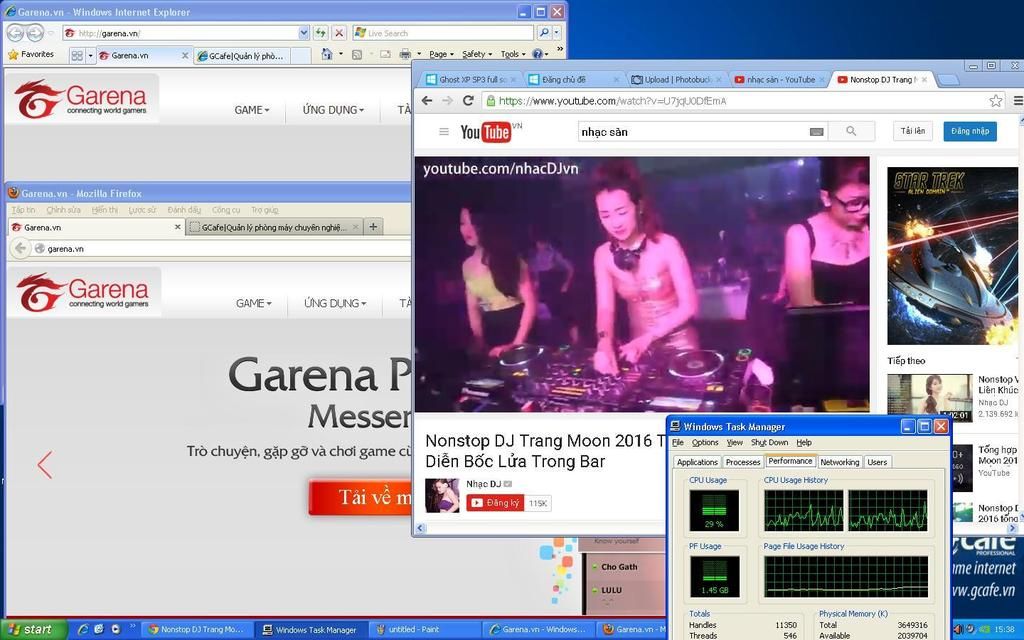Open the Star Trek ad thumbnail

coord(952,255)
